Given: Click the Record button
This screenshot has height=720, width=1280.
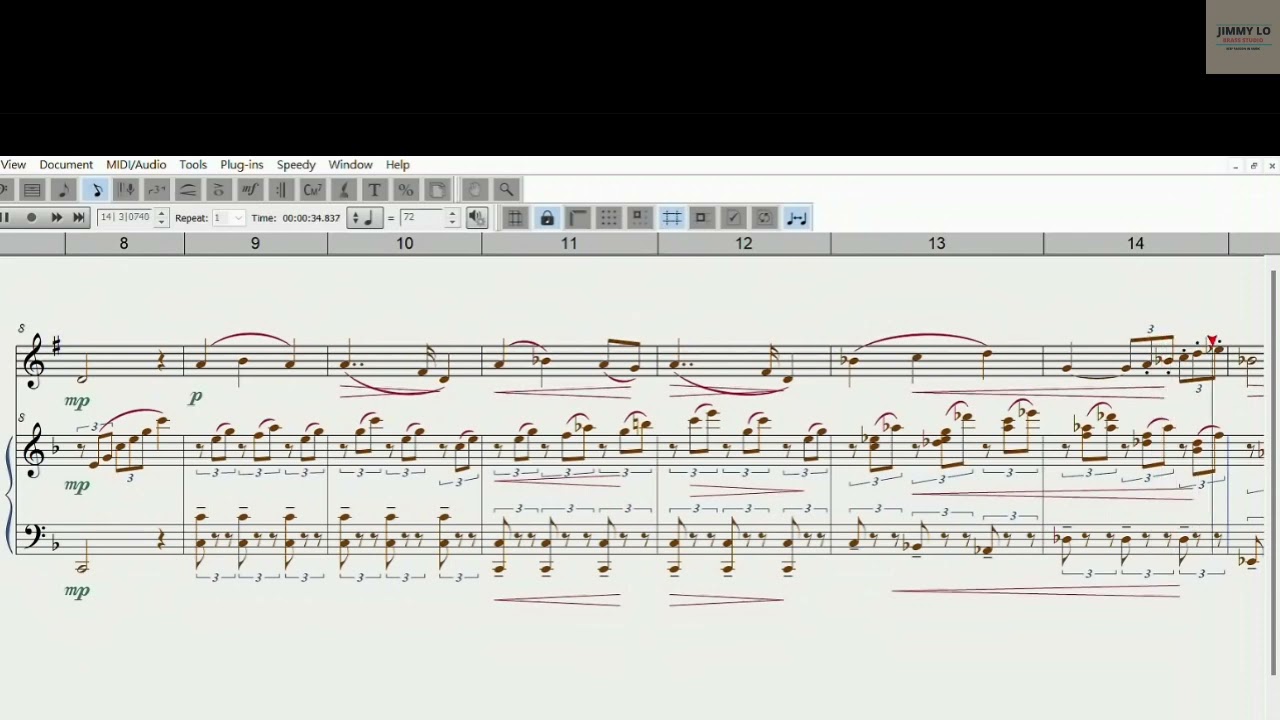Looking at the screenshot, I should pyautogui.click(x=31, y=218).
